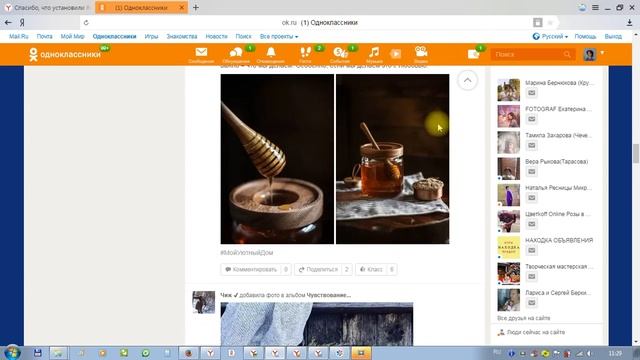The height and width of the screenshot is (360, 640).
Task: Close the Одноклассники browser tab
Action: point(182,7)
